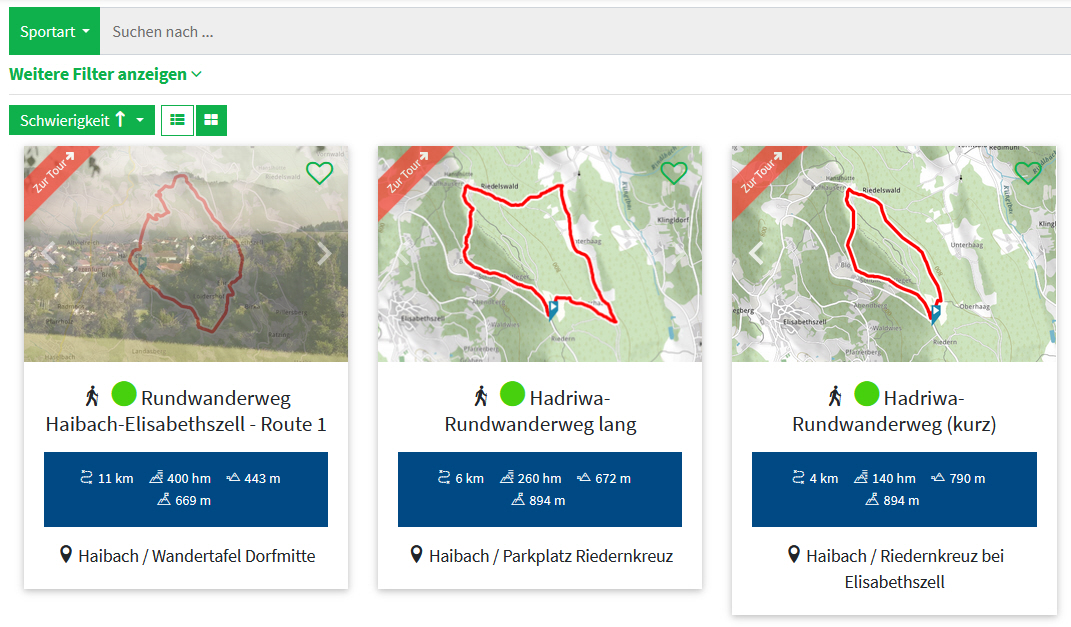
Task: Toggle heart on Hadriwa-Rundwanderweg lang card
Action: coord(674,173)
